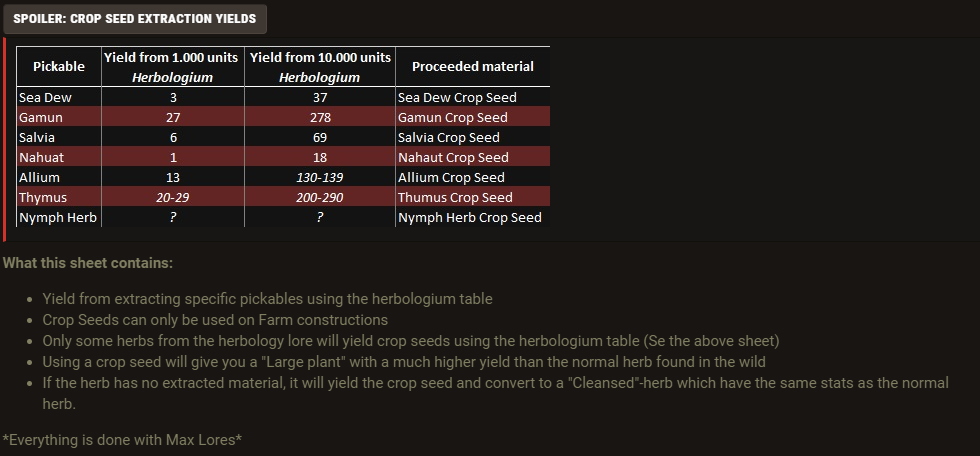This screenshot has width=980, height=456.
Task: Click the 'Everything is done with Max Lores' note
Action: [x=122, y=440]
